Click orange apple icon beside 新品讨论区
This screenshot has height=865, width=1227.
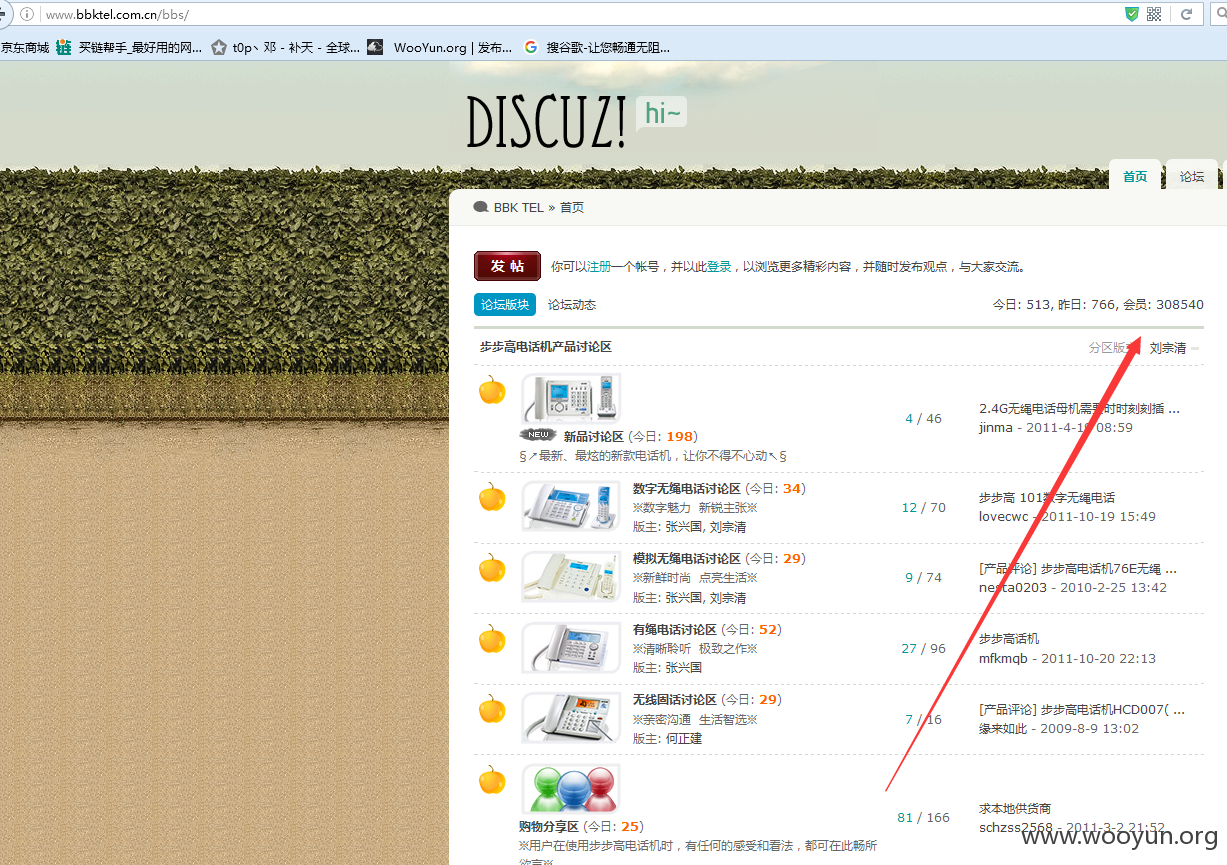pyautogui.click(x=492, y=390)
